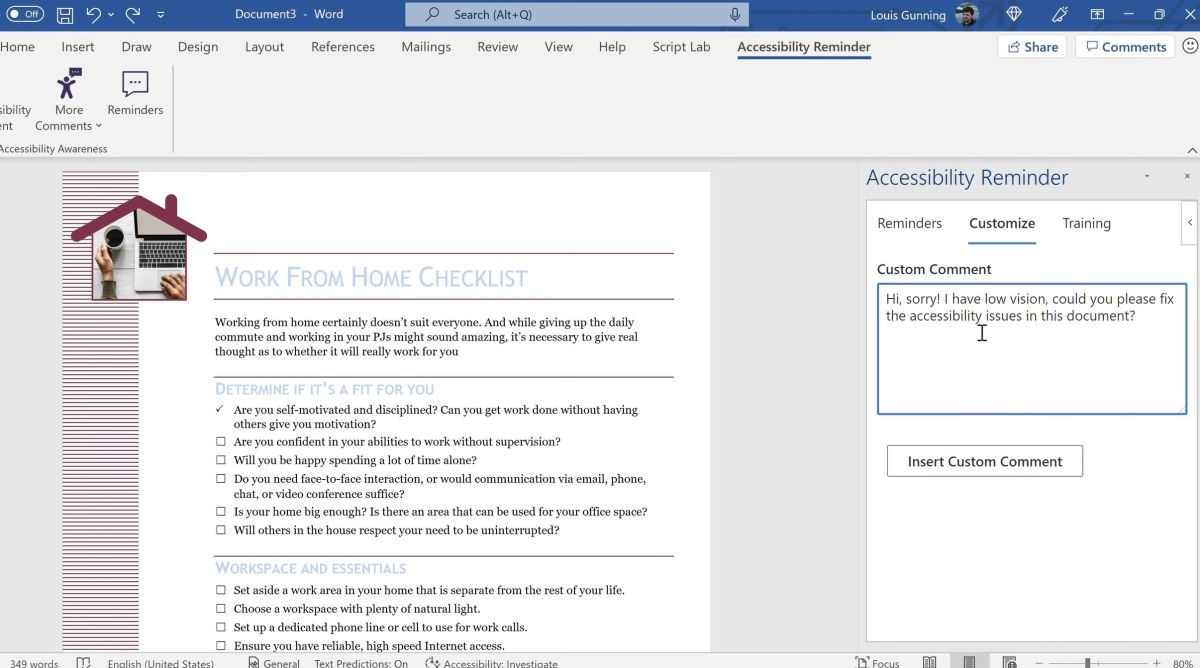Click the pen Coming Soon icon
This screenshot has height=668, width=1200.
1061,15
